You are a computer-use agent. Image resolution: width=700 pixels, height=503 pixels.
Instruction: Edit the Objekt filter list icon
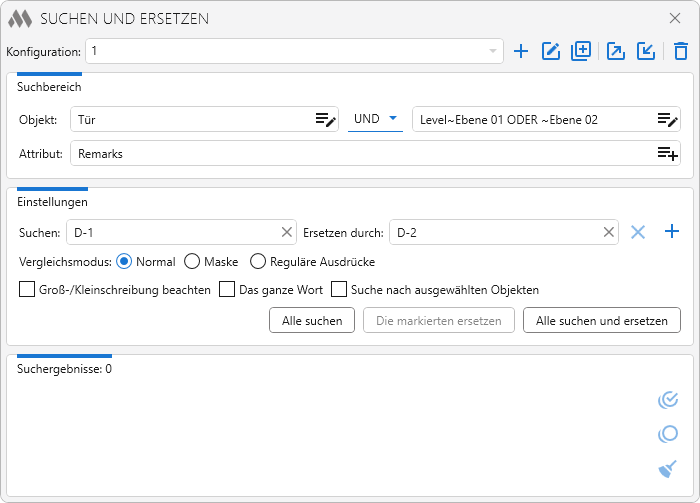coord(325,119)
